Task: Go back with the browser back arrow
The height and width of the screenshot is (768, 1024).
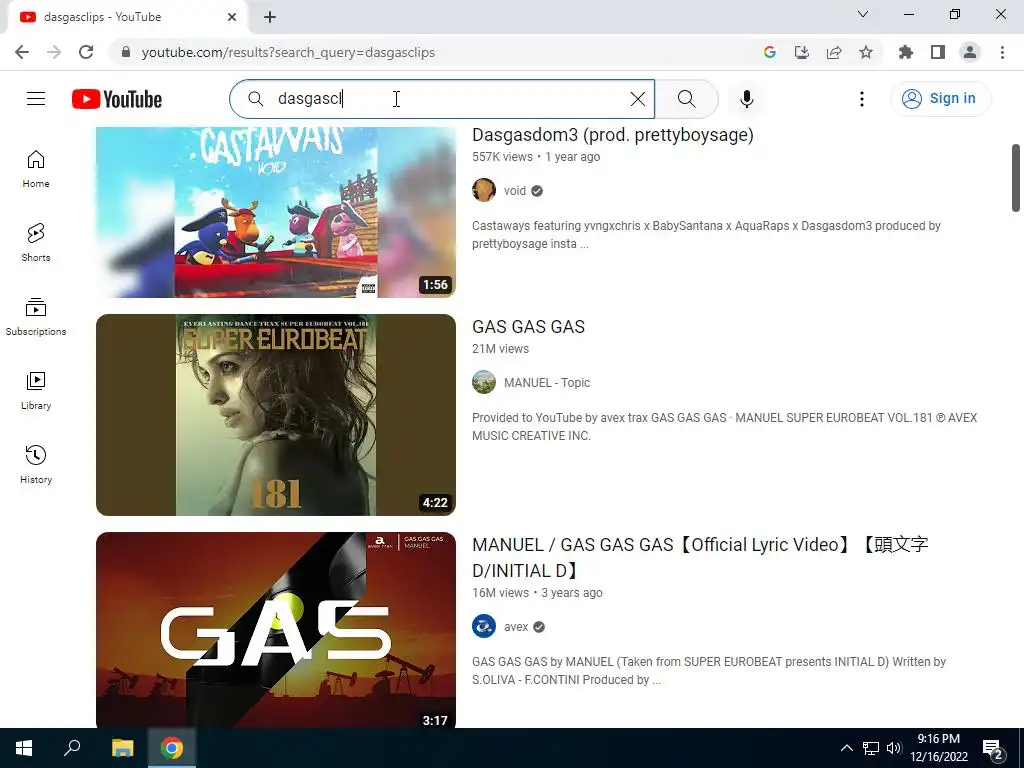Action: [x=22, y=52]
